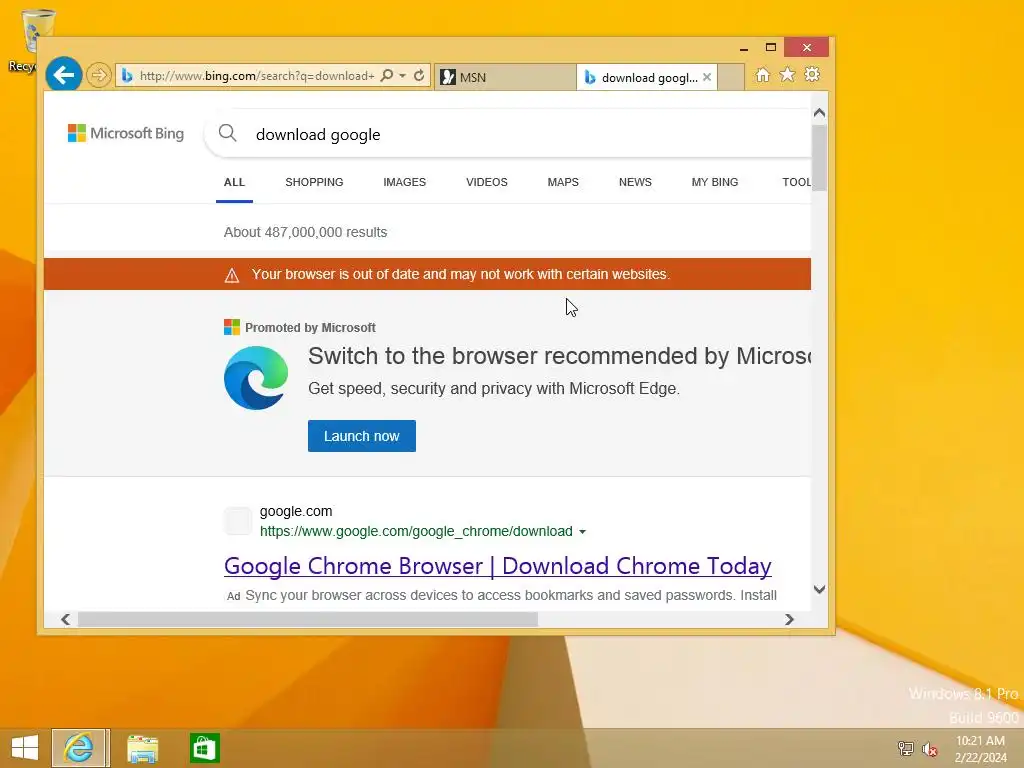
Task: Select the Recycle Bin desktop icon
Action: pos(31,39)
